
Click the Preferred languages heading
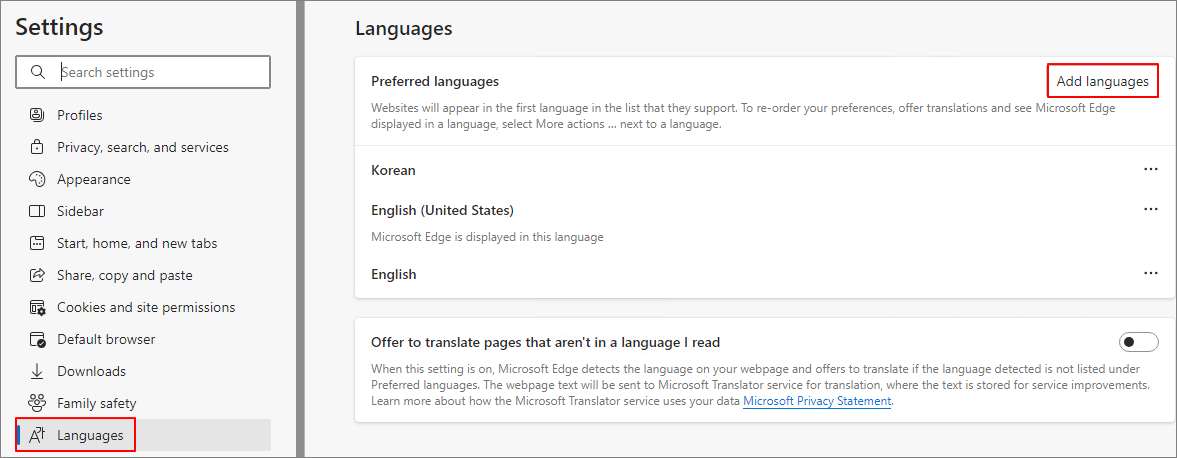(435, 81)
